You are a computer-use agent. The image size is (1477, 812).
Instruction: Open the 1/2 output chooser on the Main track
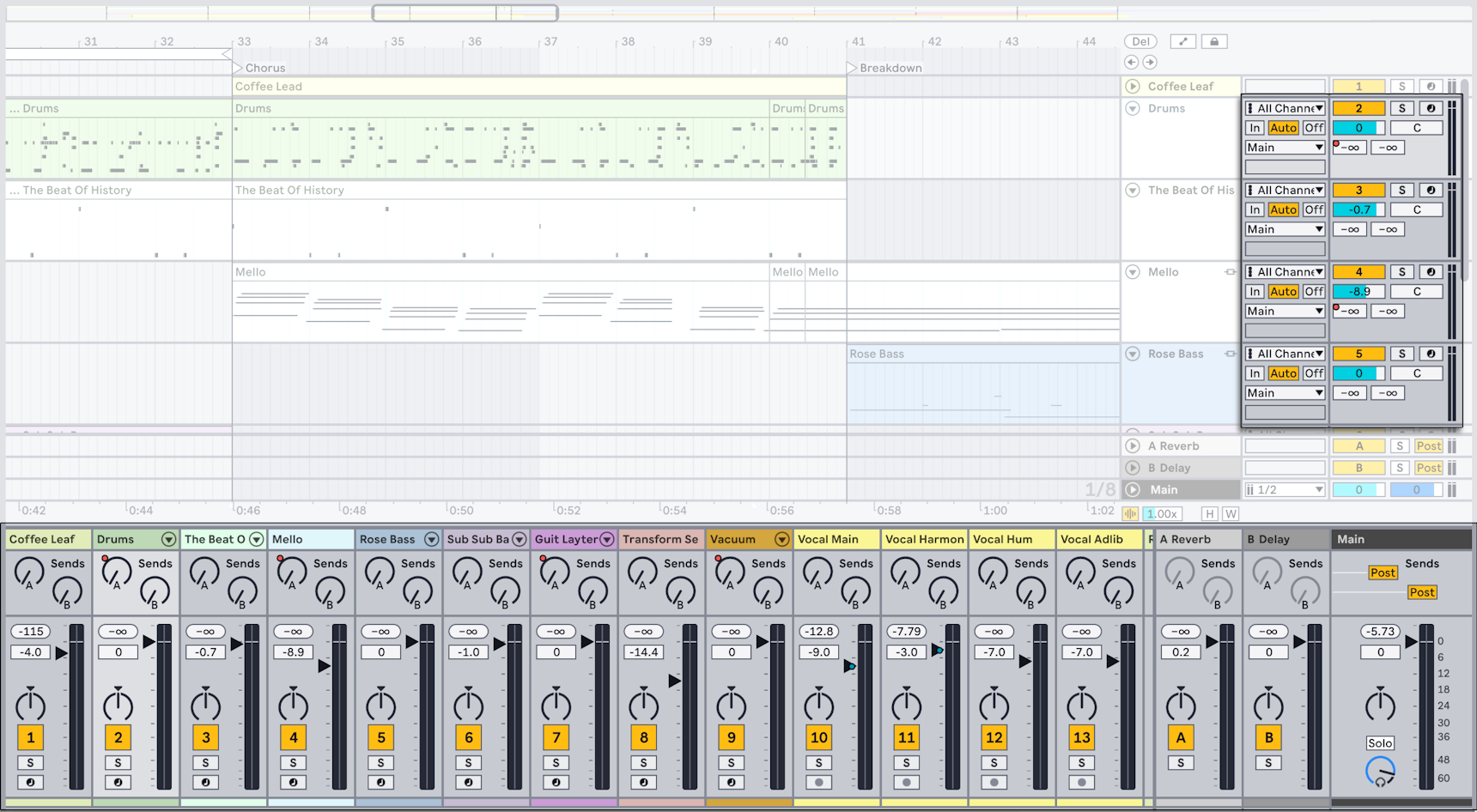click(1284, 489)
